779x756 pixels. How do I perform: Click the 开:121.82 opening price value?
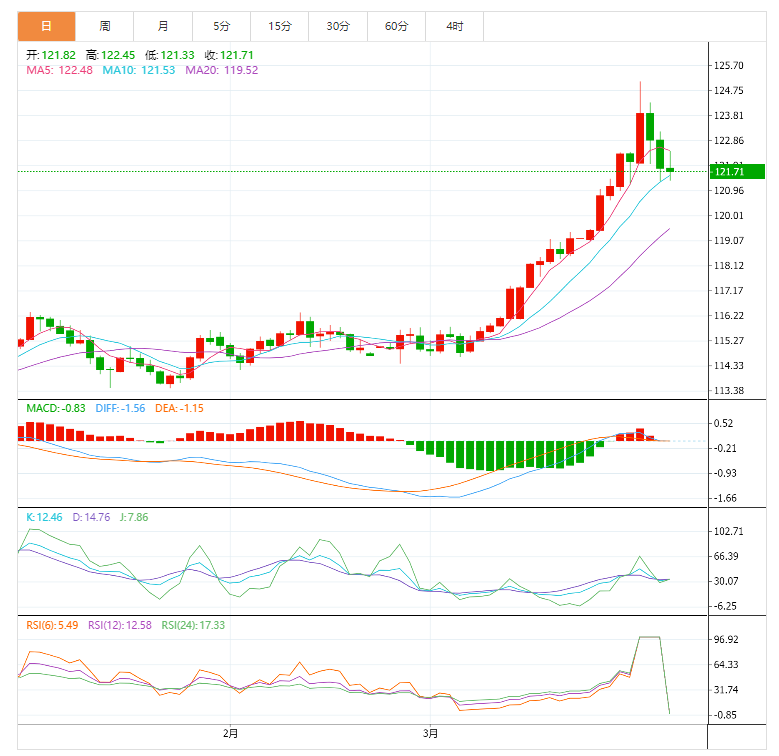coord(51,55)
